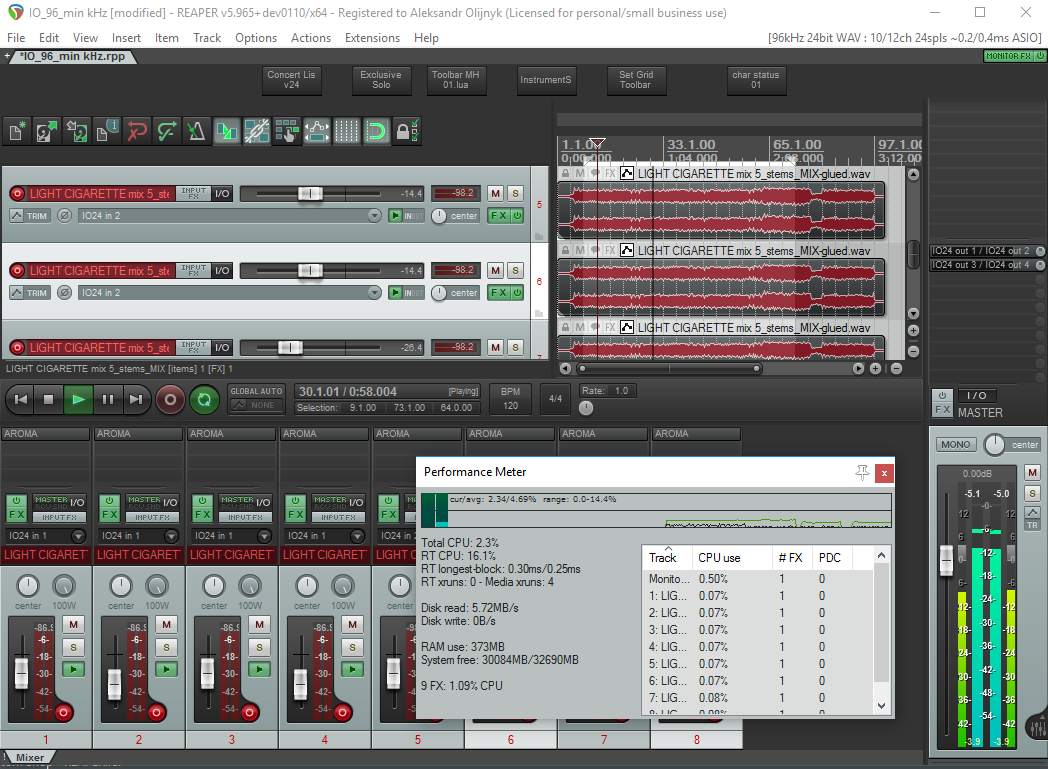Open mixer channel 1 input dropdown
The width and height of the screenshot is (1048, 769).
[x=46, y=535]
